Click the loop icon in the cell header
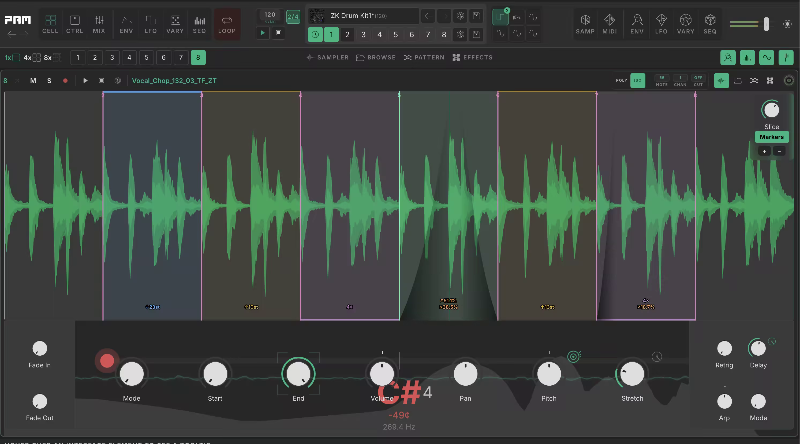 (x=738, y=81)
